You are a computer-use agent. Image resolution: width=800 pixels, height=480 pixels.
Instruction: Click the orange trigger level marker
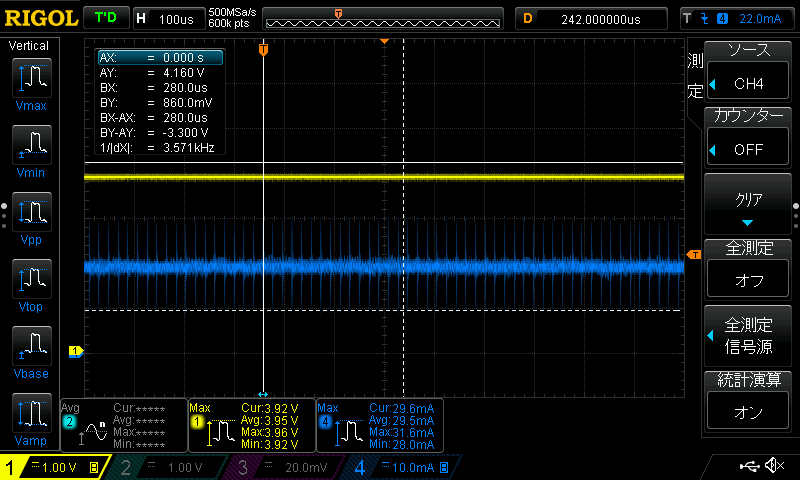tap(692, 256)
